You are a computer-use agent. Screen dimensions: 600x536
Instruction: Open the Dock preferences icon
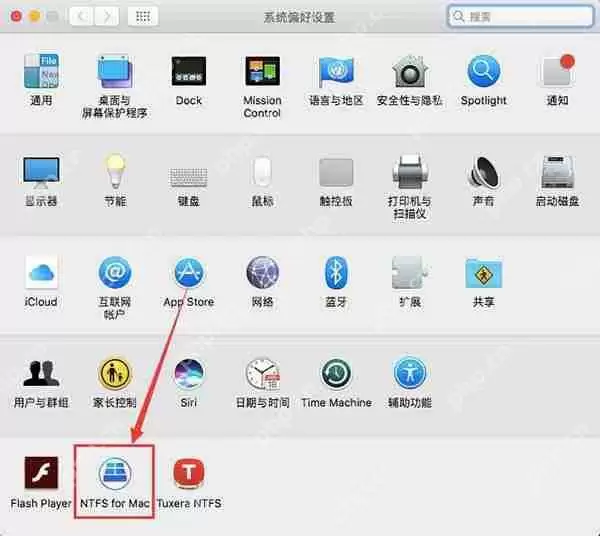(x=189, y=72)
